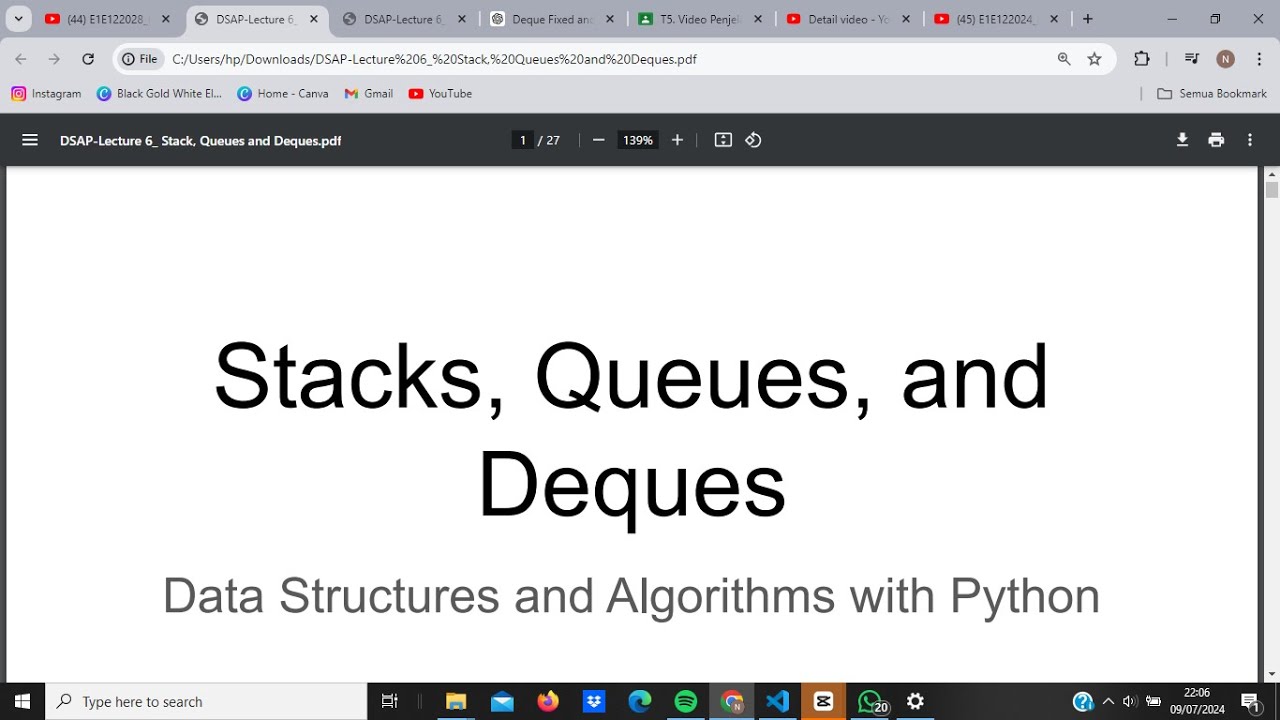Screen dimensions: 1280x720
Task: Click the PDF vertical scrollbar thumb
Action: point(1271,189)
